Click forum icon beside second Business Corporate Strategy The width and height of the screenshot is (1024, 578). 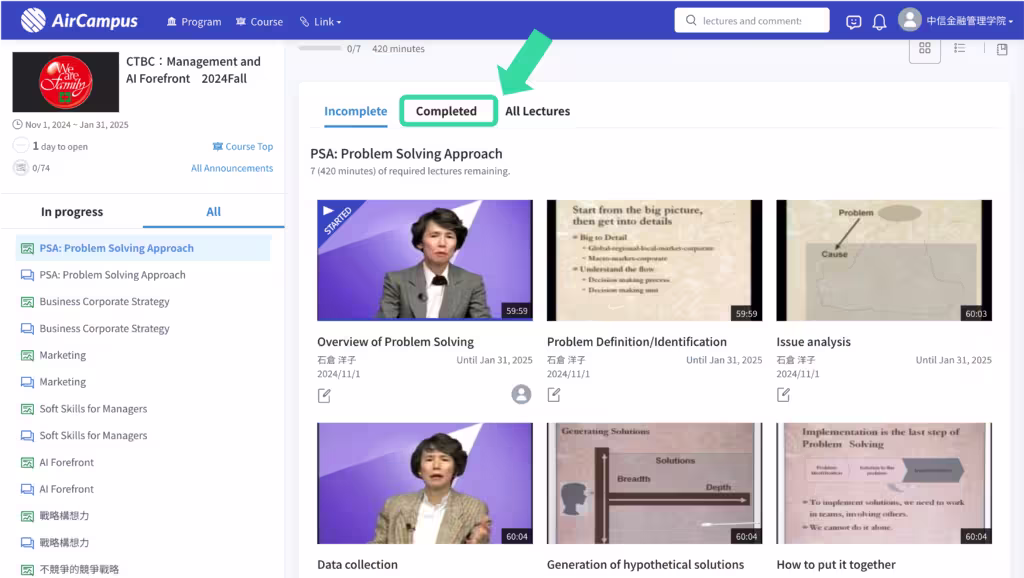pos(27,329)
